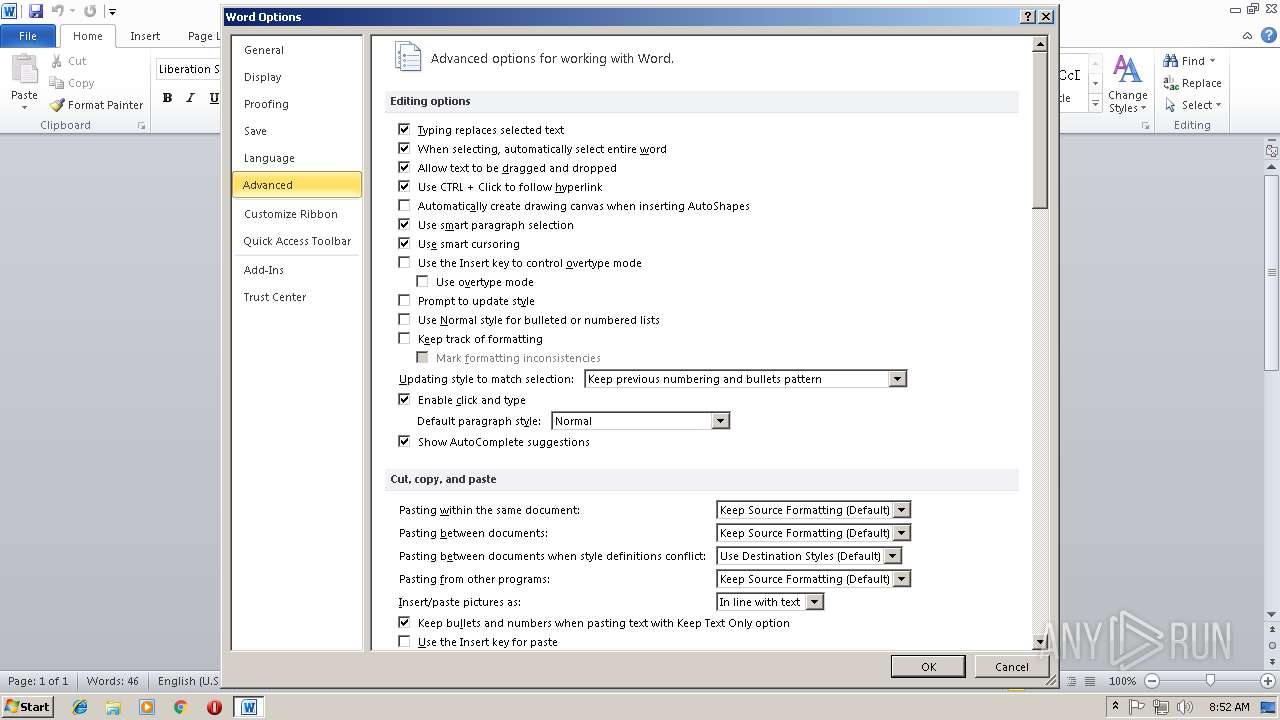Click the Find binoculars icon
The width and height of the screenshot is (1280, 720).
pos(1171,61)
